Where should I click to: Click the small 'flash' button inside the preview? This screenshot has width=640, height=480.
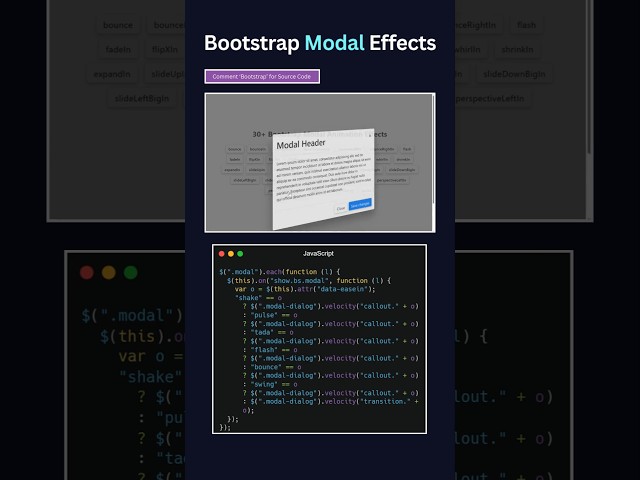click(x=407, y=149)
